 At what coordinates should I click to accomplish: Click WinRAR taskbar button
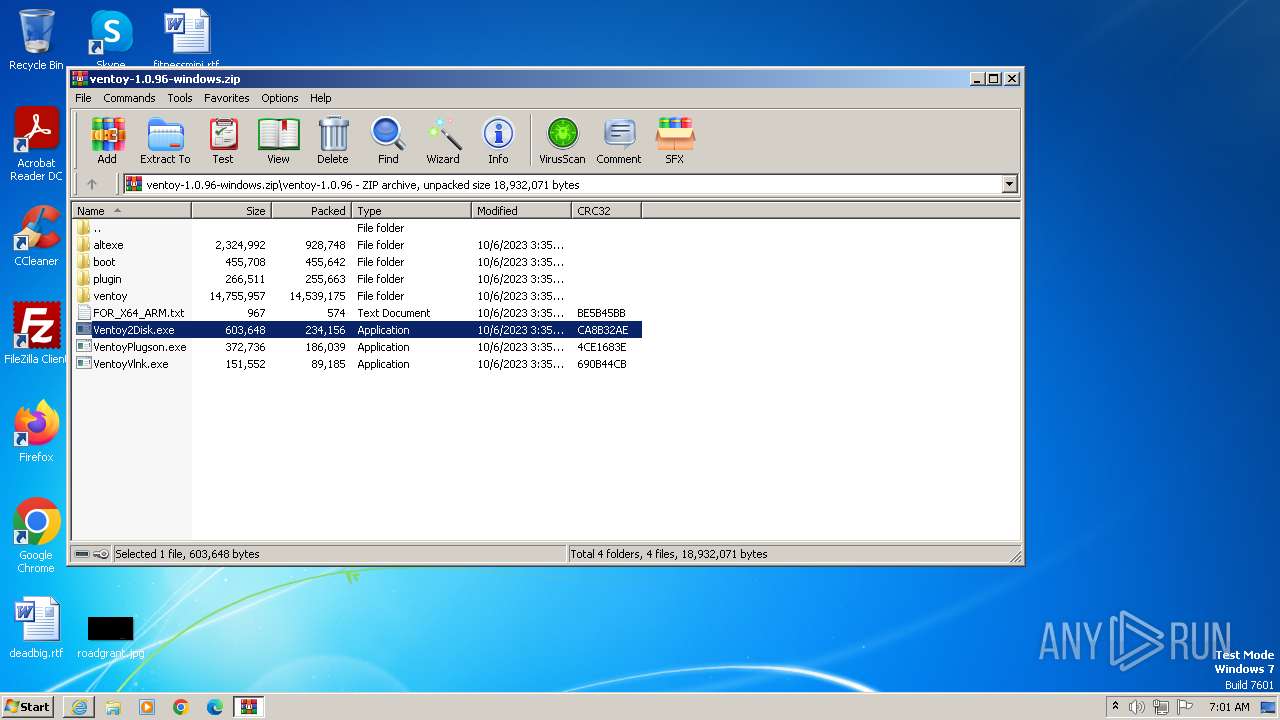[249, 707]
